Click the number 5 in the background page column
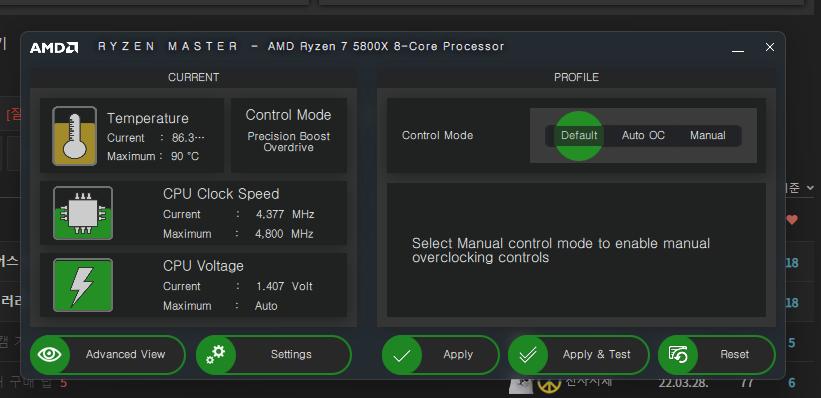This screenshot has height=398, width=821. pyautogui.click(x=792, y=344)
